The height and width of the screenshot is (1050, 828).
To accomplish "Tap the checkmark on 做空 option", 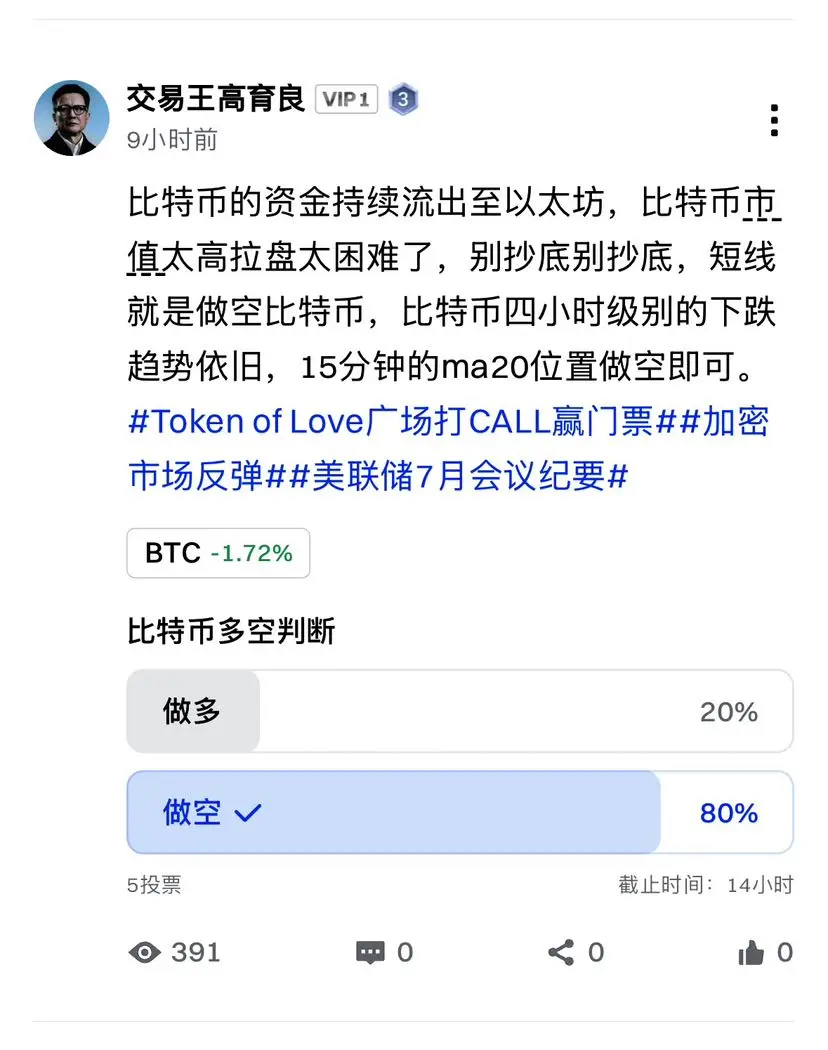I will pos(248,813).
